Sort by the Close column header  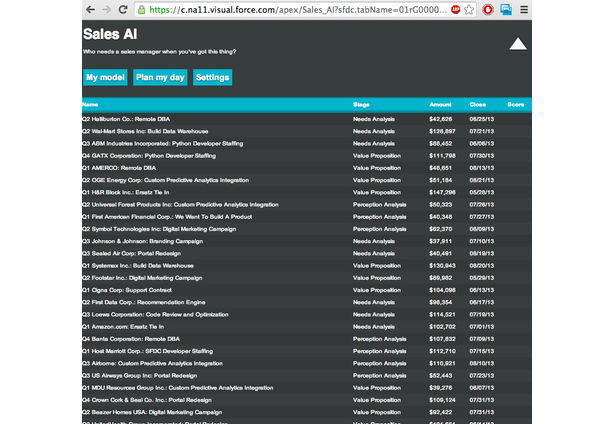pos(478,105)
